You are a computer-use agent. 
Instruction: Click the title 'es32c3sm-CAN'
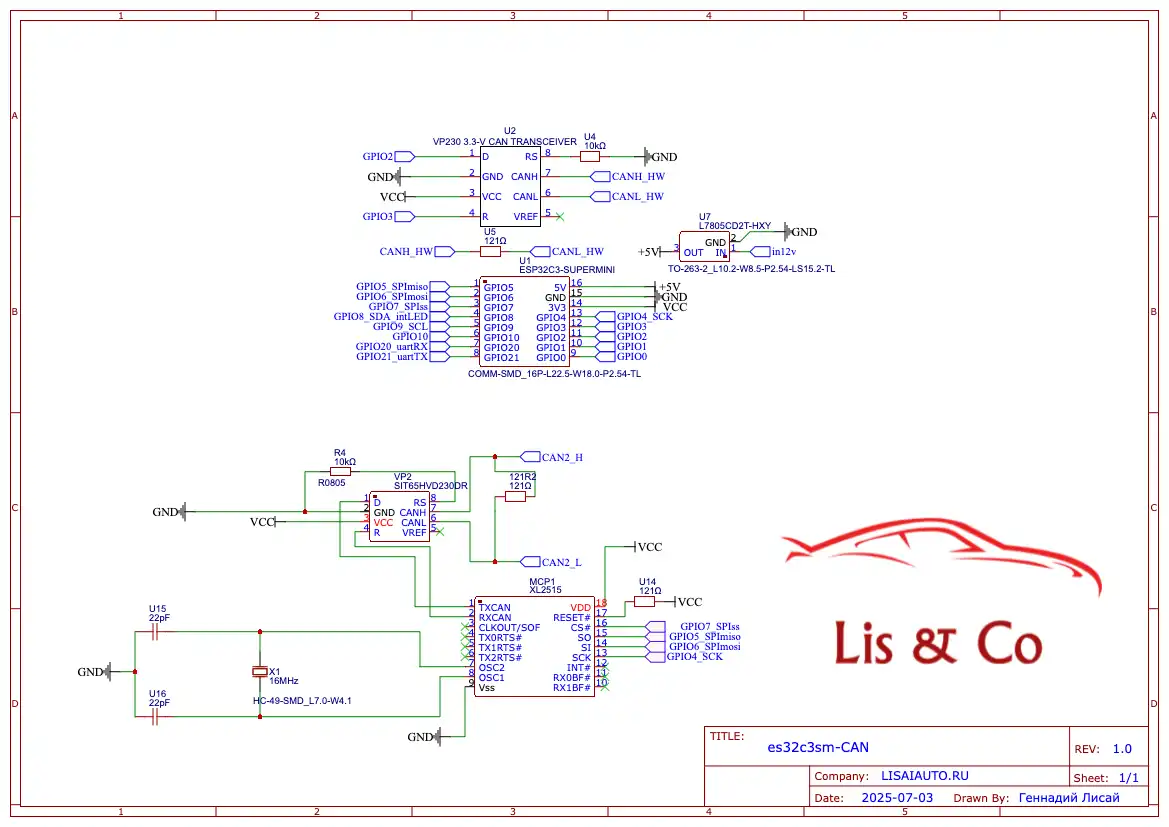click(x=818, y=747)
